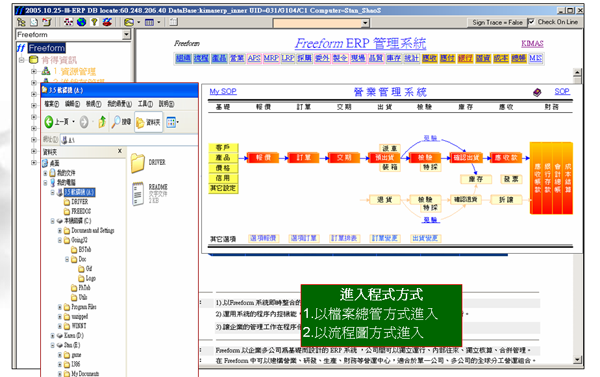Open the Explorer views dropdown button
The image size is (600, 377).
tap(173, 122)
